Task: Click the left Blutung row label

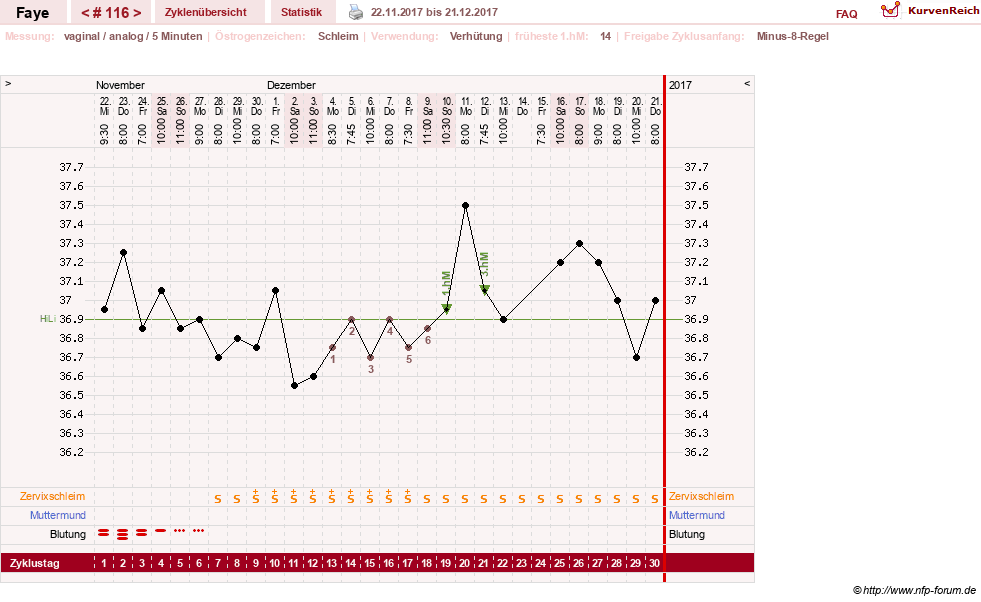Action: pos(68,534)
